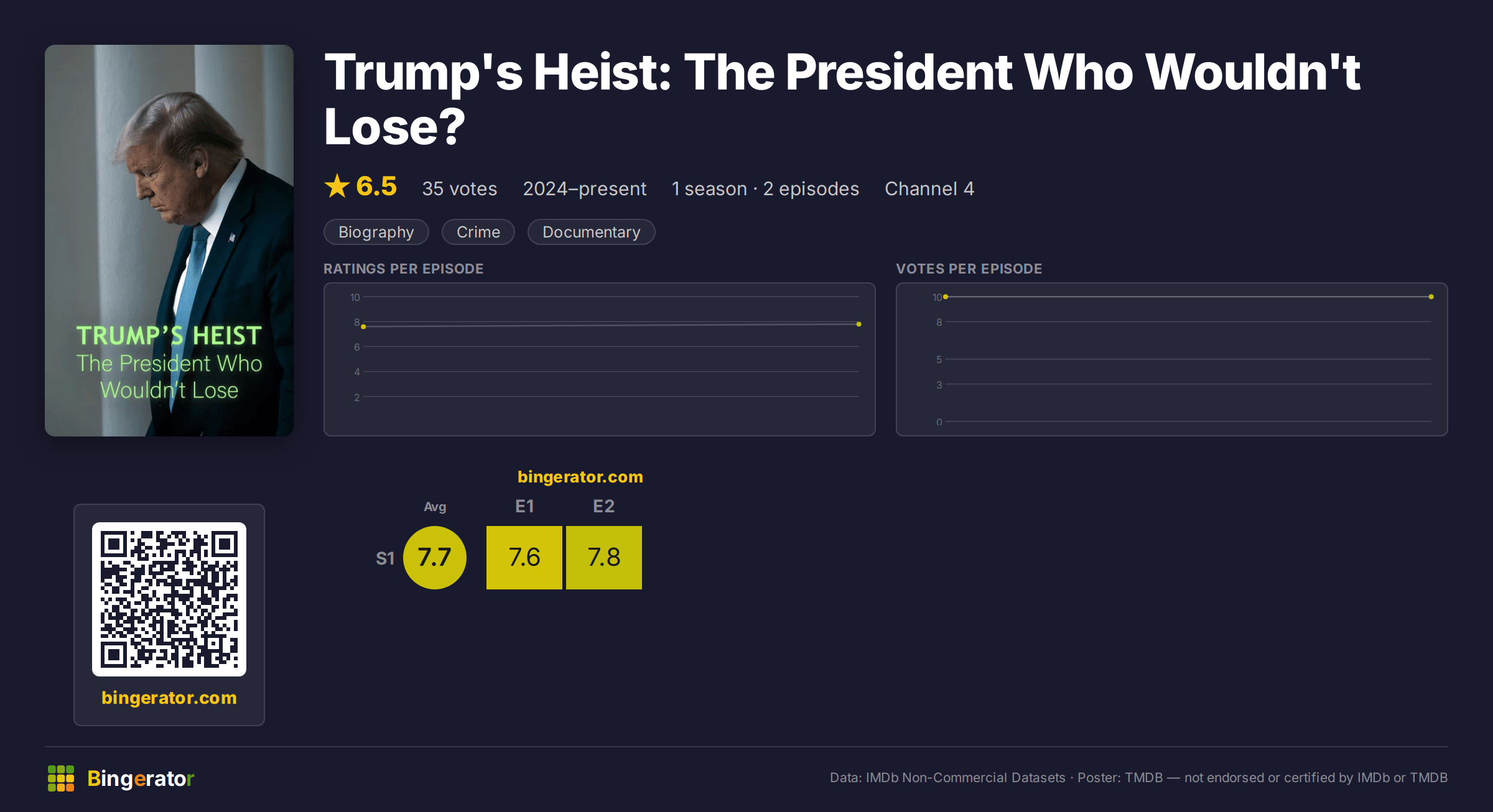This screenshot has width=1493, height=812.
Task: Open the bingerator.com link below QR code
Action: [x=169, y=698]
